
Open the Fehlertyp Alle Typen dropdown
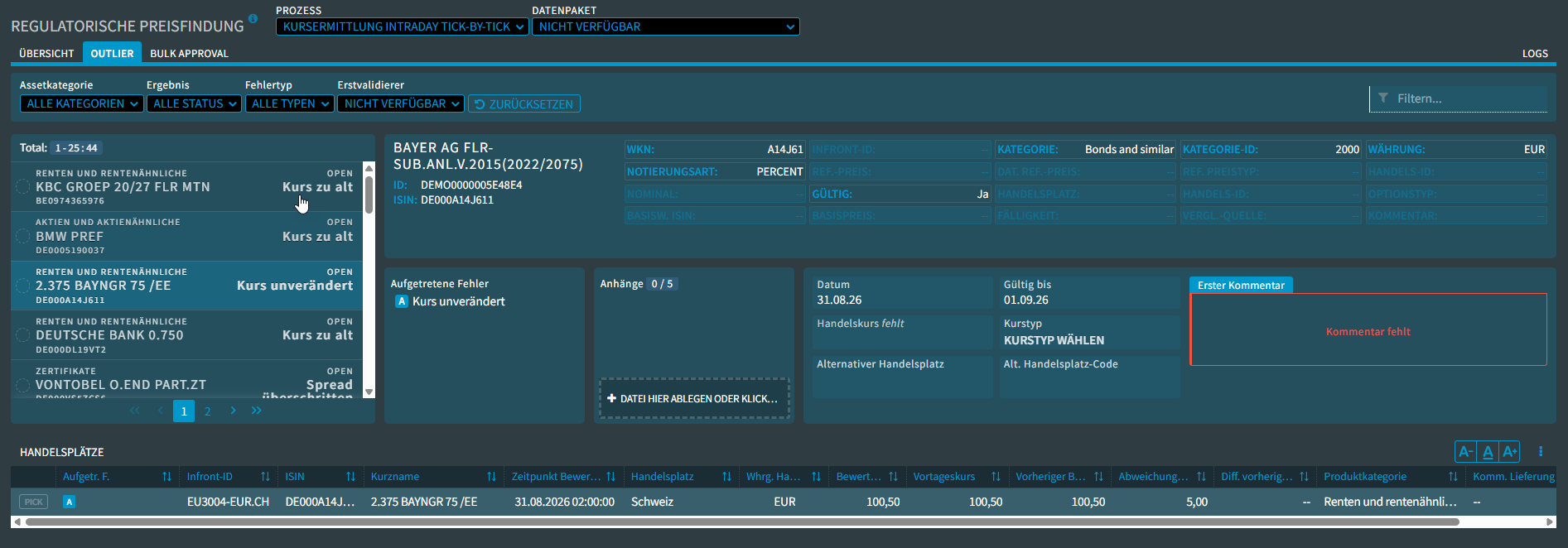(289, 103)
